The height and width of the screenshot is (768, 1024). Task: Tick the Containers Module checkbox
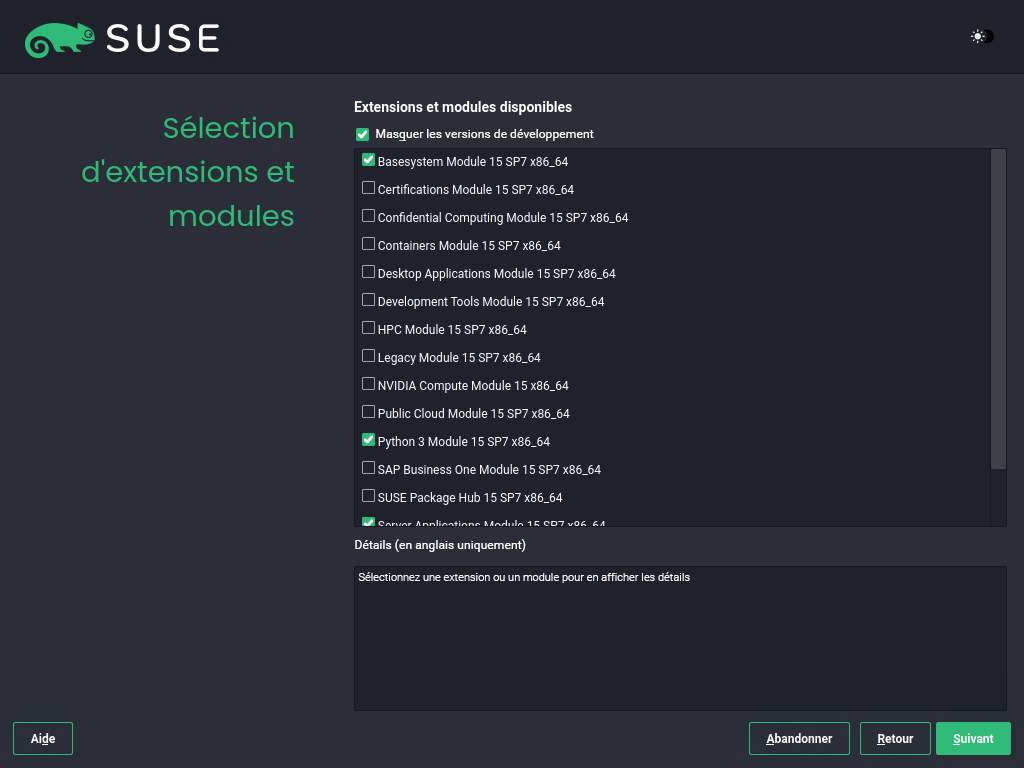[368, 244]
